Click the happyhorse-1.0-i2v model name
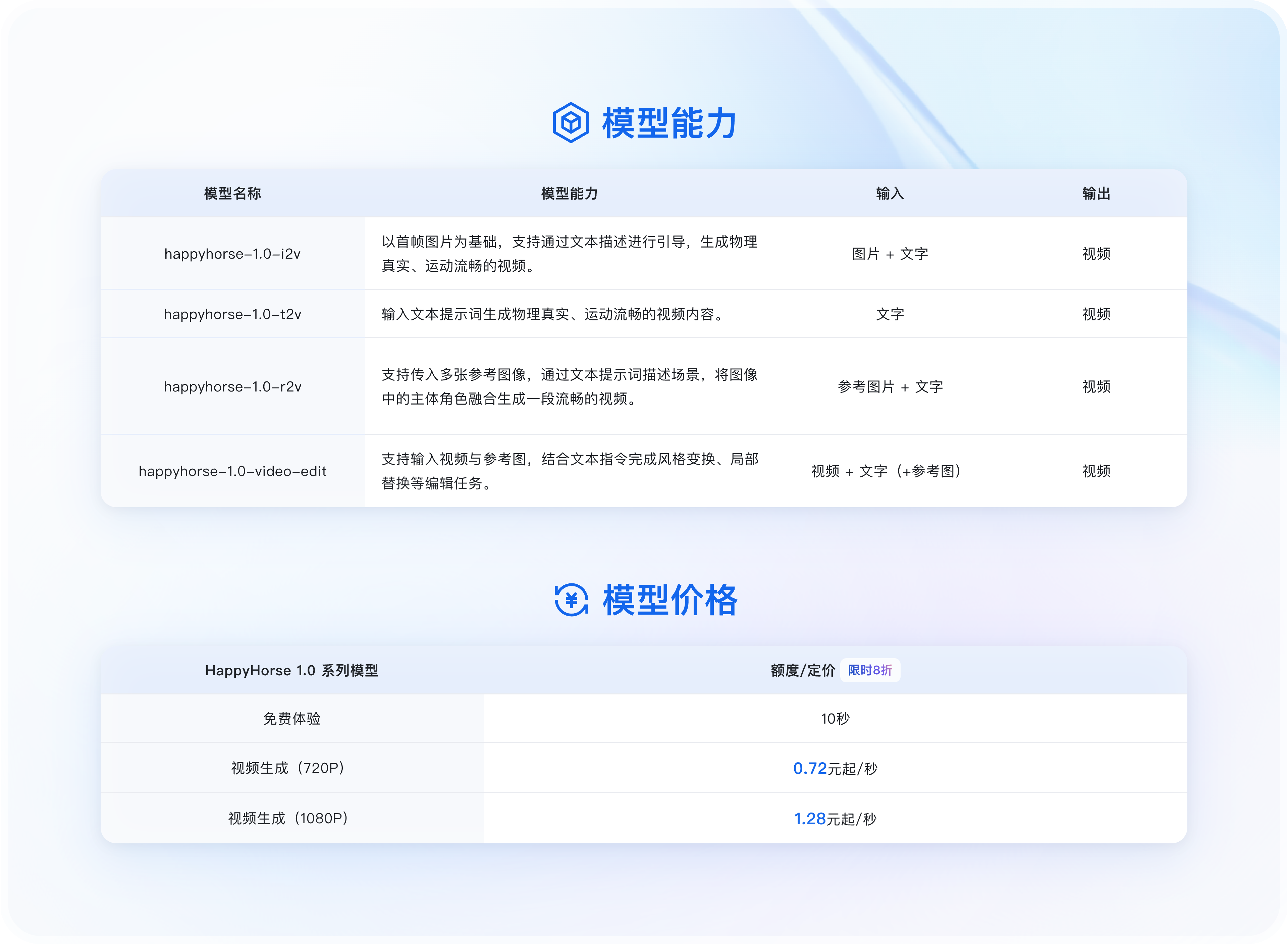 click(232, 254)
